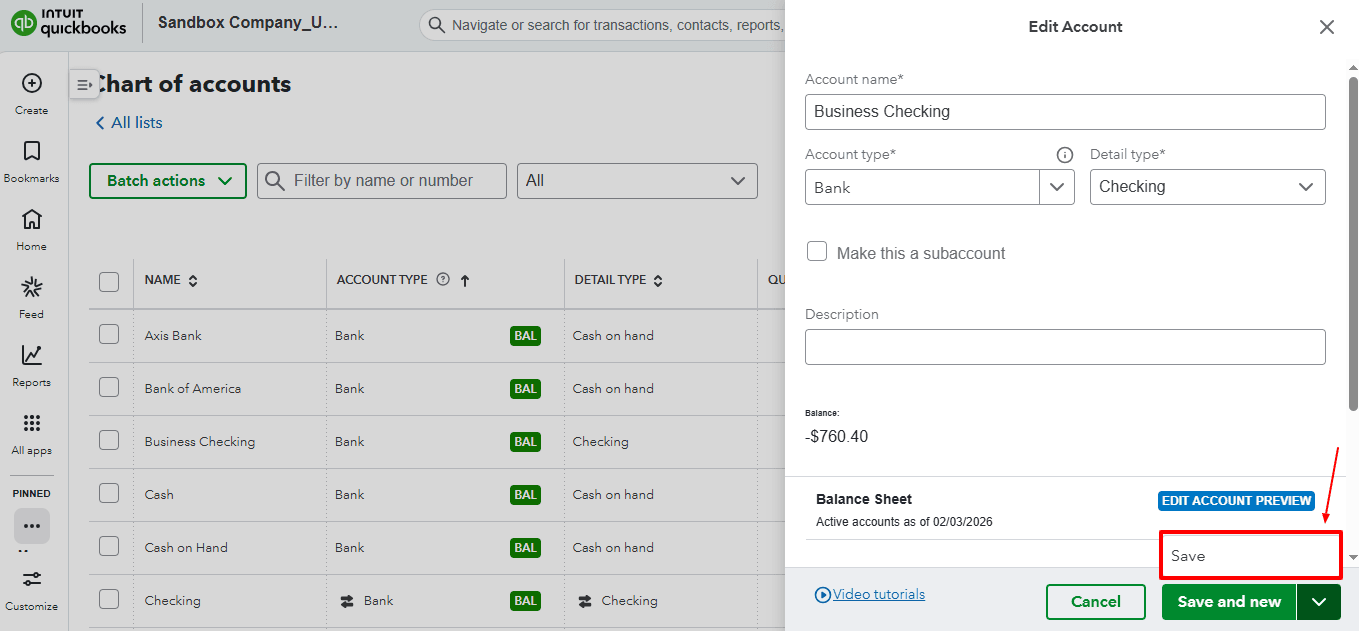Expand the All account filter dropdown
1359x631 pixels.
point(637,181)
